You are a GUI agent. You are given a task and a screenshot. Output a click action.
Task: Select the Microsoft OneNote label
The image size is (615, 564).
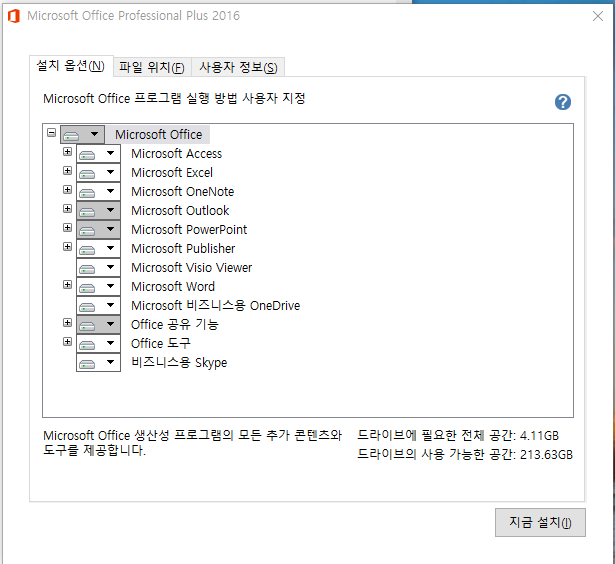click(x=182, y=192)
